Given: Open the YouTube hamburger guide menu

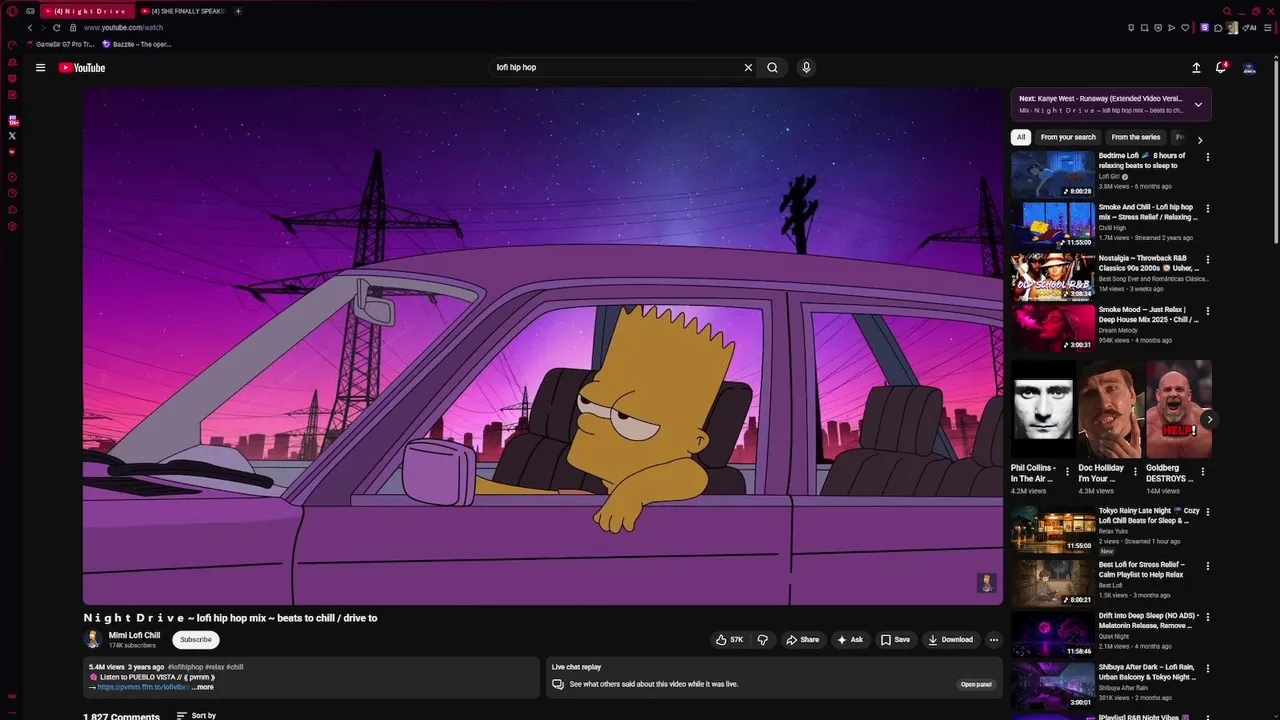Looking at the screenshot, I should 40,68.
